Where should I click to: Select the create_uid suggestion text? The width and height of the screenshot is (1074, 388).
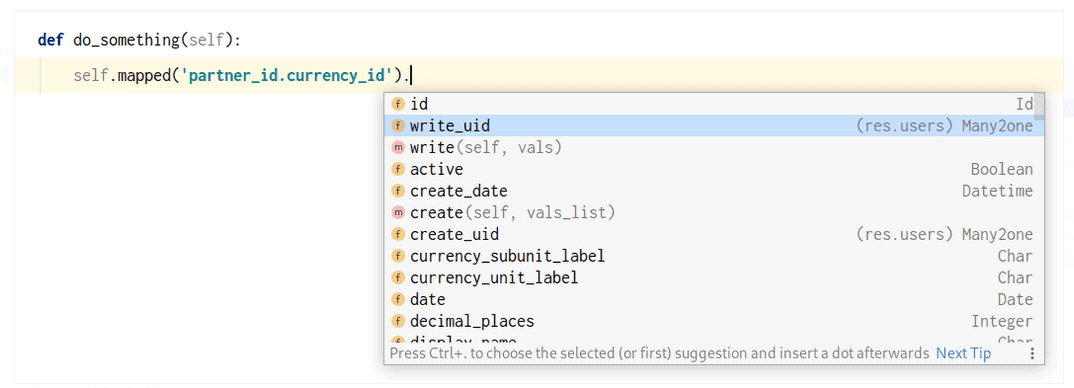tap(454, 234)
